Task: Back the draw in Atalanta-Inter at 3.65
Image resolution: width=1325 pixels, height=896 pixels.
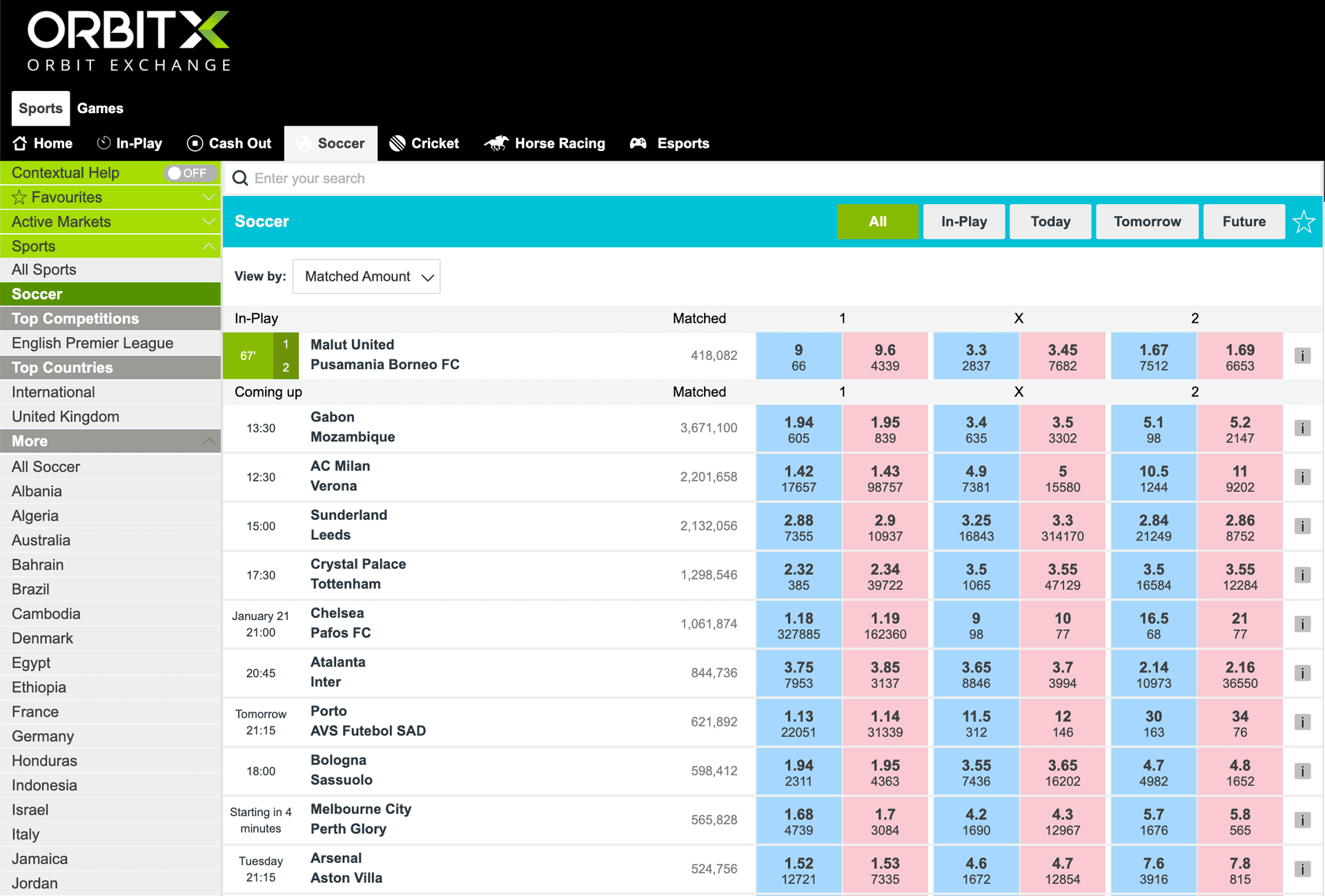Action: pyautogui.click(x=976, y=673)
